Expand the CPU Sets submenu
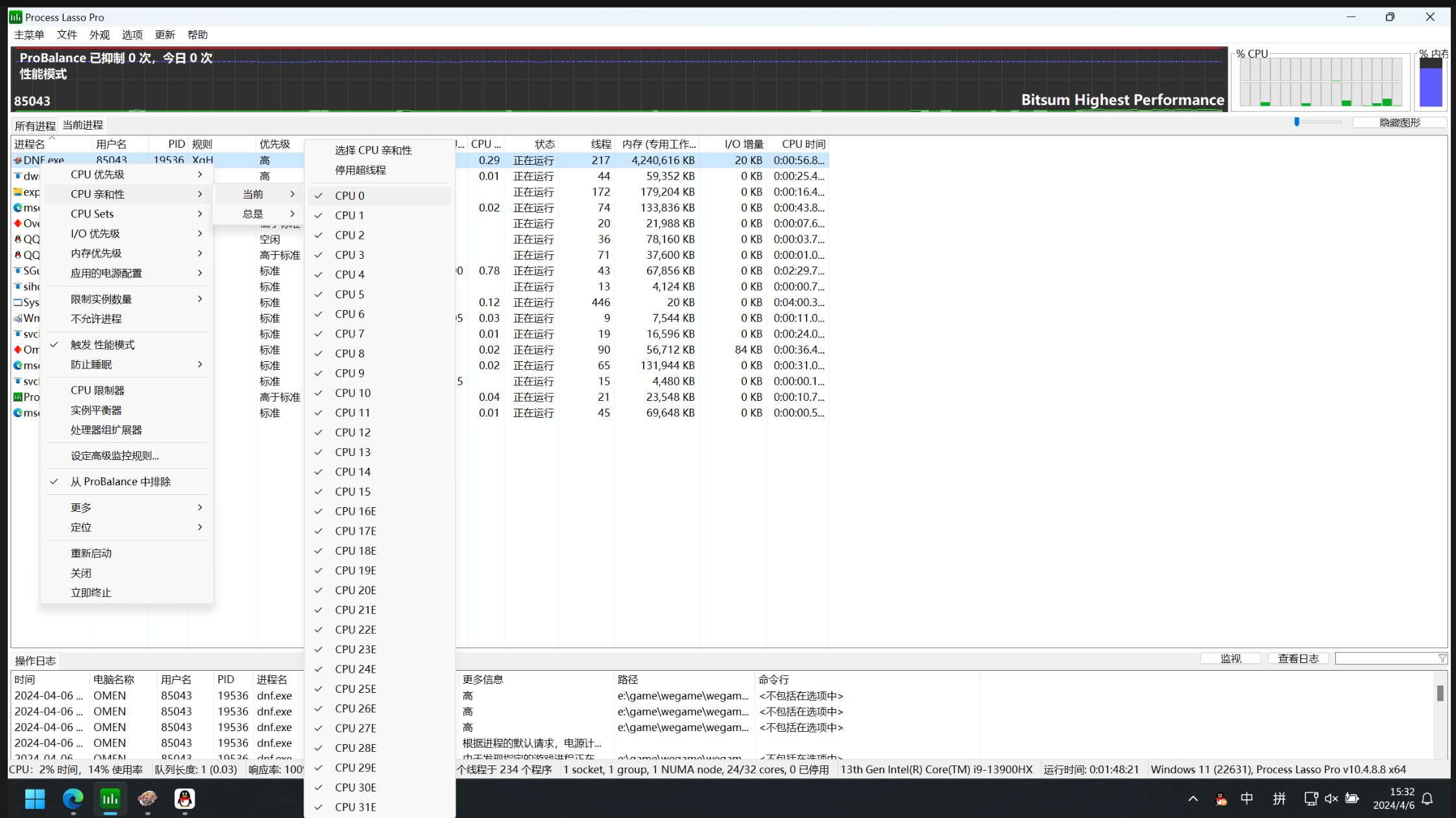Image resolution: width=1456 pixels, height=818 pixels. click(127, 214)
